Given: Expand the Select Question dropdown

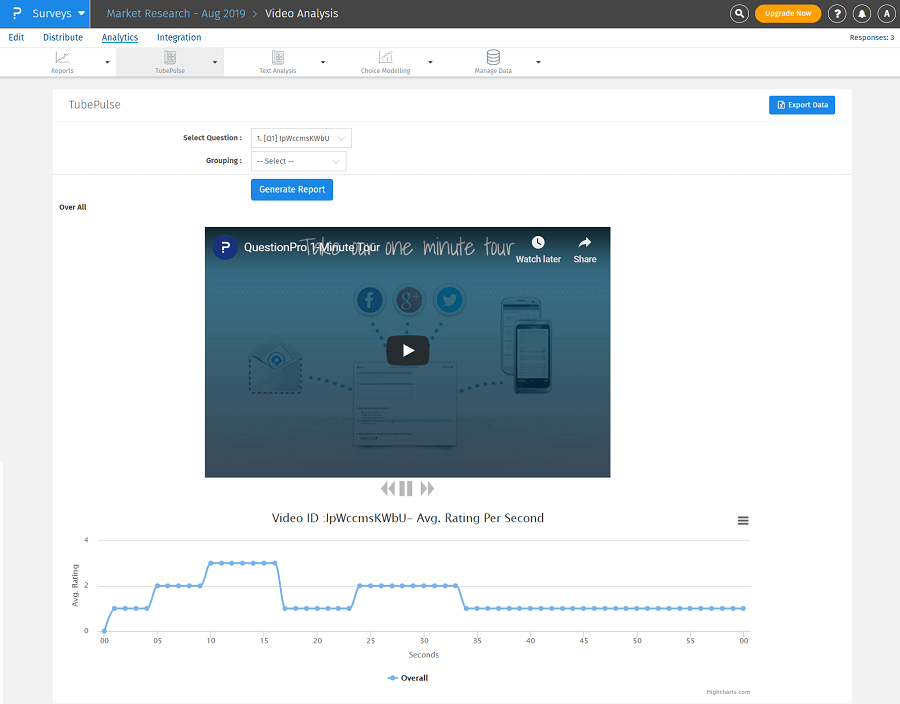Looking at the screenshot, I should pyautogui.click(x=301, y=138).
